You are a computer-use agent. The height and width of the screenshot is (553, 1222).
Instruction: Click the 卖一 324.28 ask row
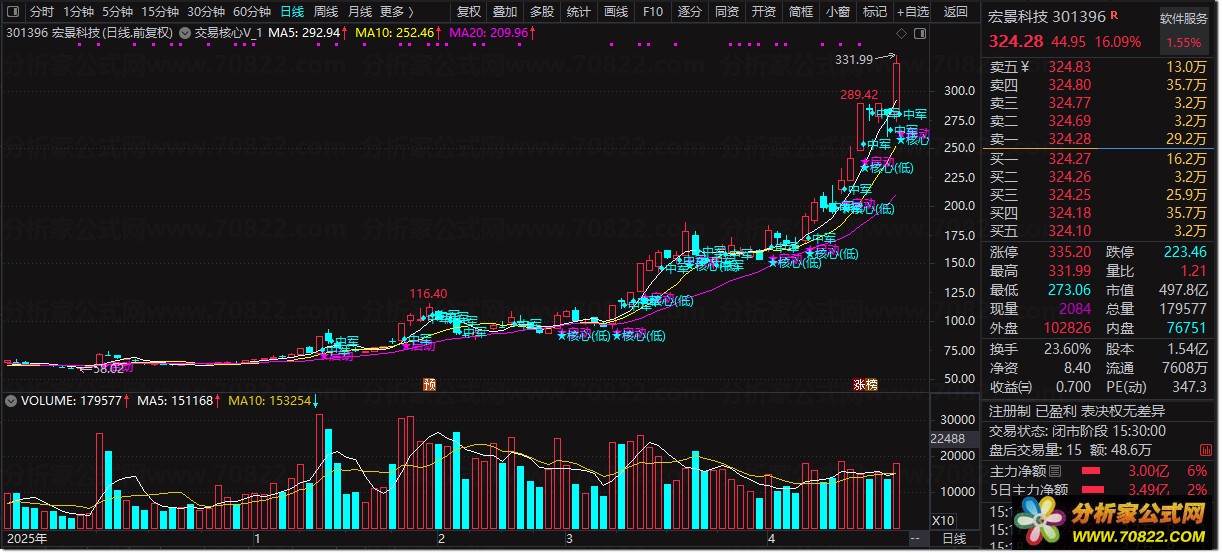1100,139
